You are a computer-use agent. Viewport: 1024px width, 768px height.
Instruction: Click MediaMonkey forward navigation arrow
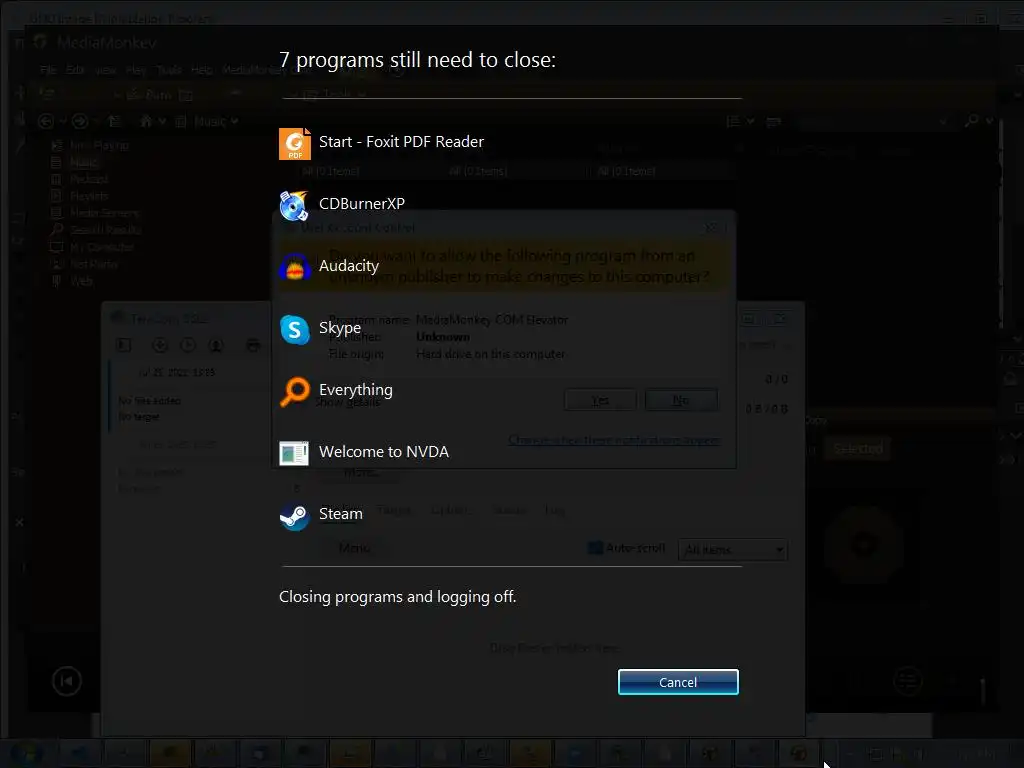pyautogui.click(x=80, y=121)
